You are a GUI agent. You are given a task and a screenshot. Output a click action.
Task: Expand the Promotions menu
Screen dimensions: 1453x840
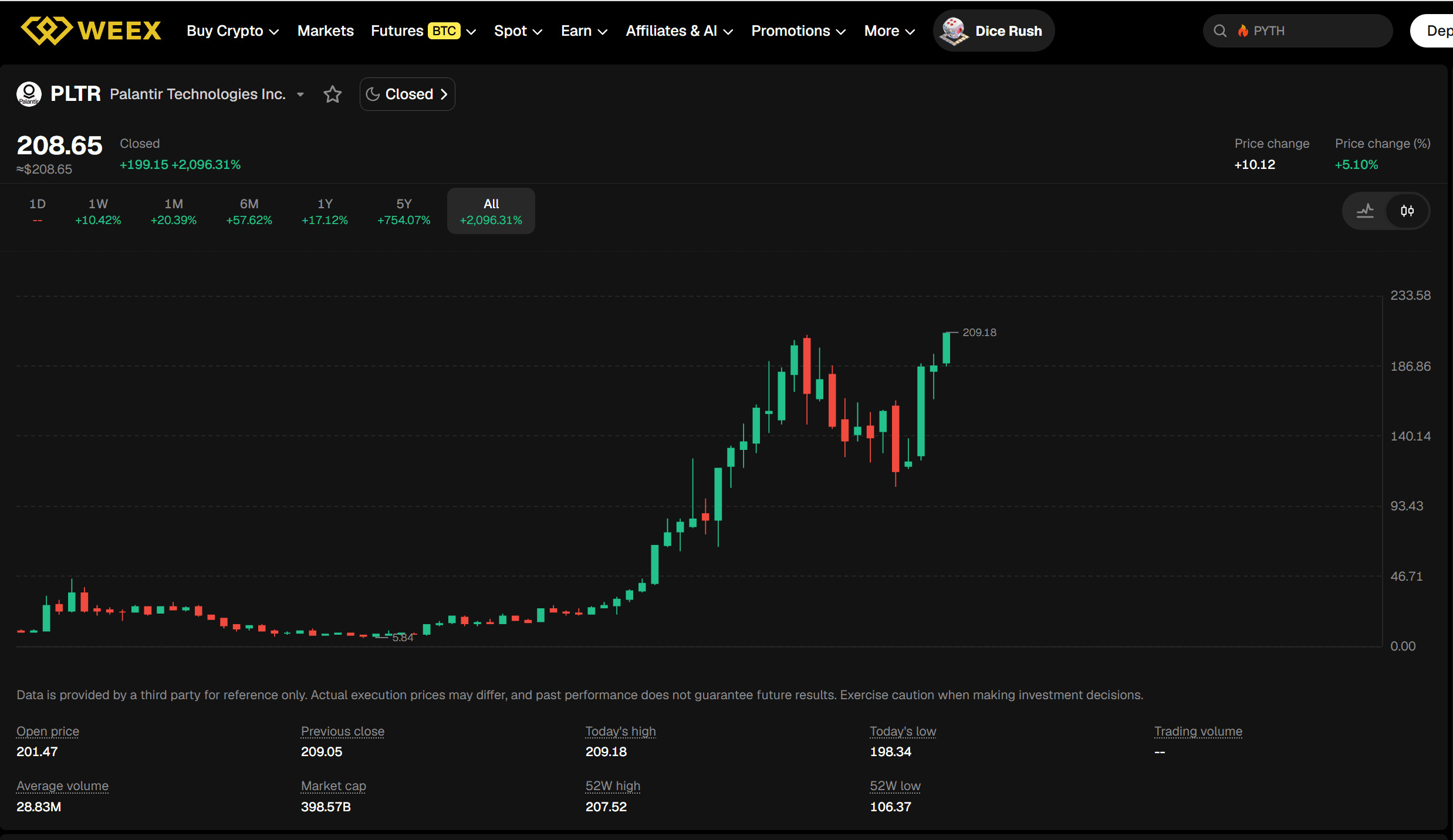click(799, 31)
